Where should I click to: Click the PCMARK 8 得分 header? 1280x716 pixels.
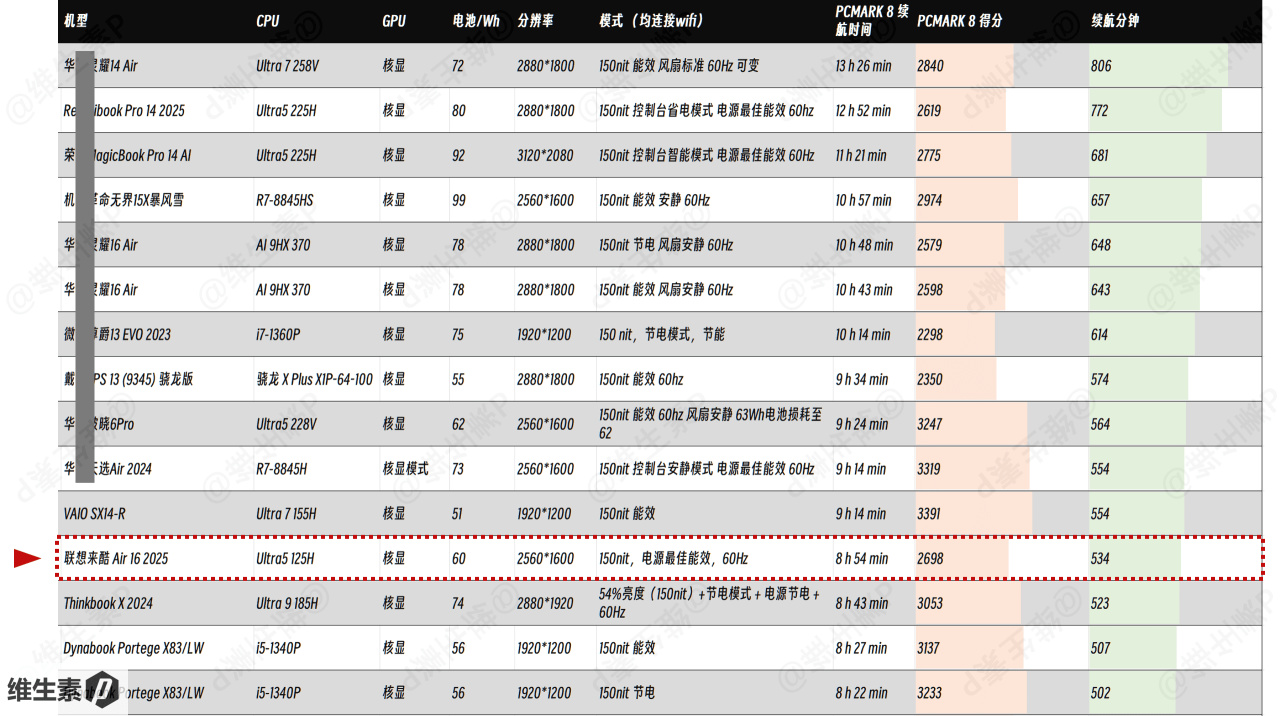959,21
